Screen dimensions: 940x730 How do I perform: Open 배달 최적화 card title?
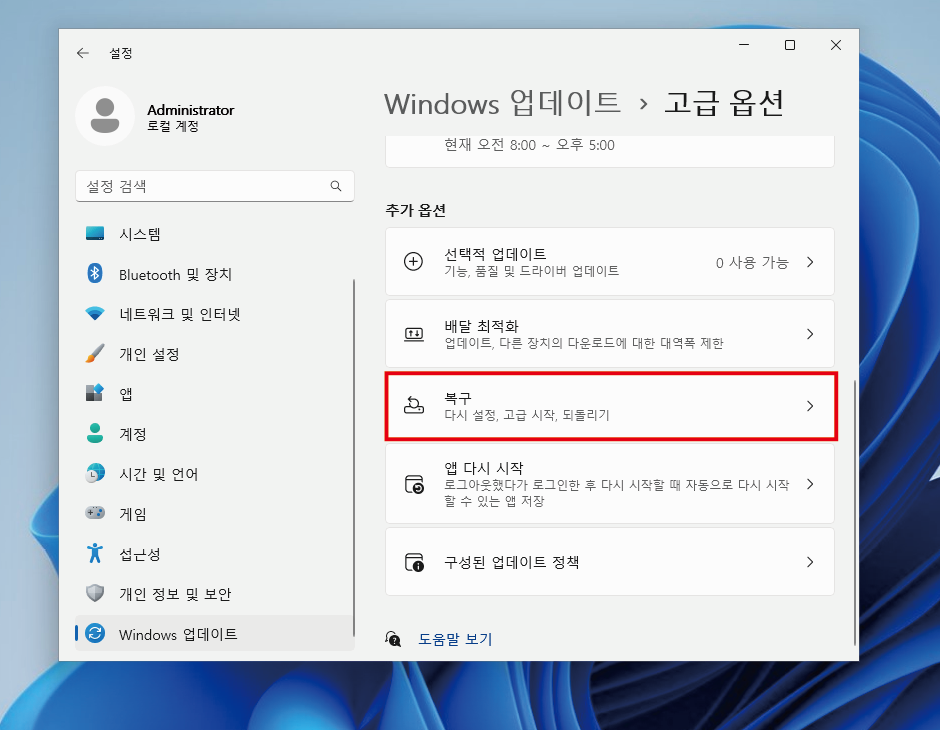481,326
